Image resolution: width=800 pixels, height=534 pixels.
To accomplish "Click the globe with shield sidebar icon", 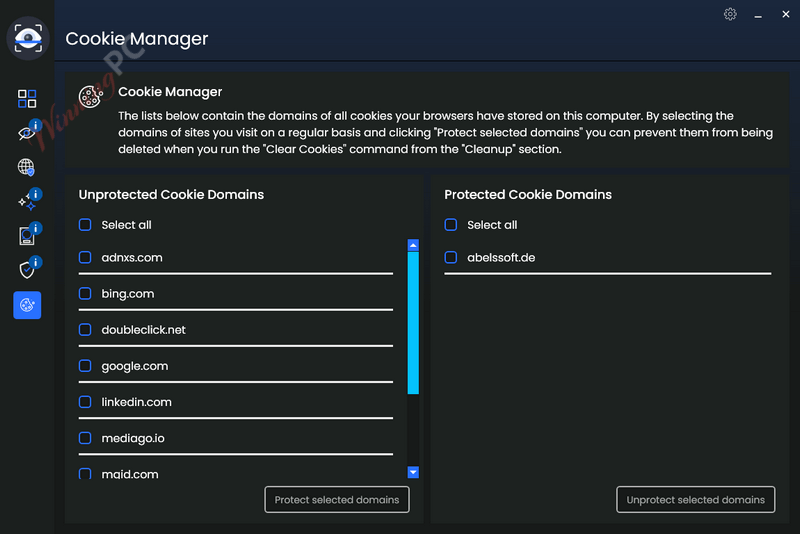I will point(27,167).
